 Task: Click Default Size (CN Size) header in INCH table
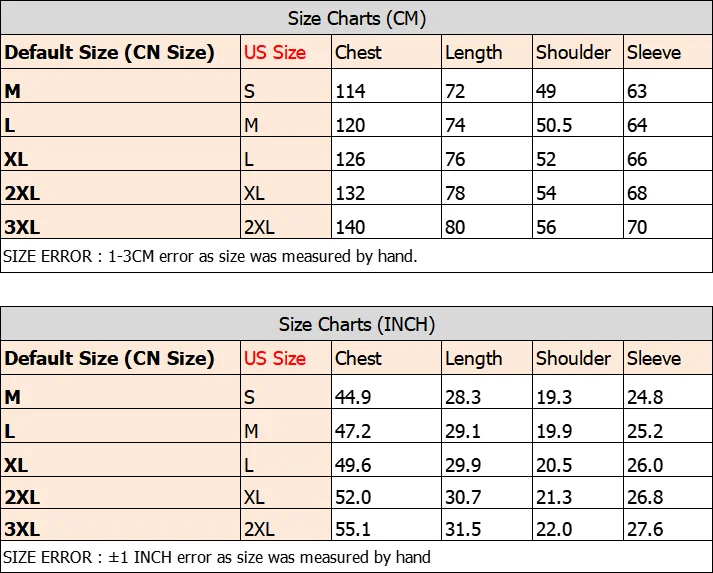pos(109,358)
